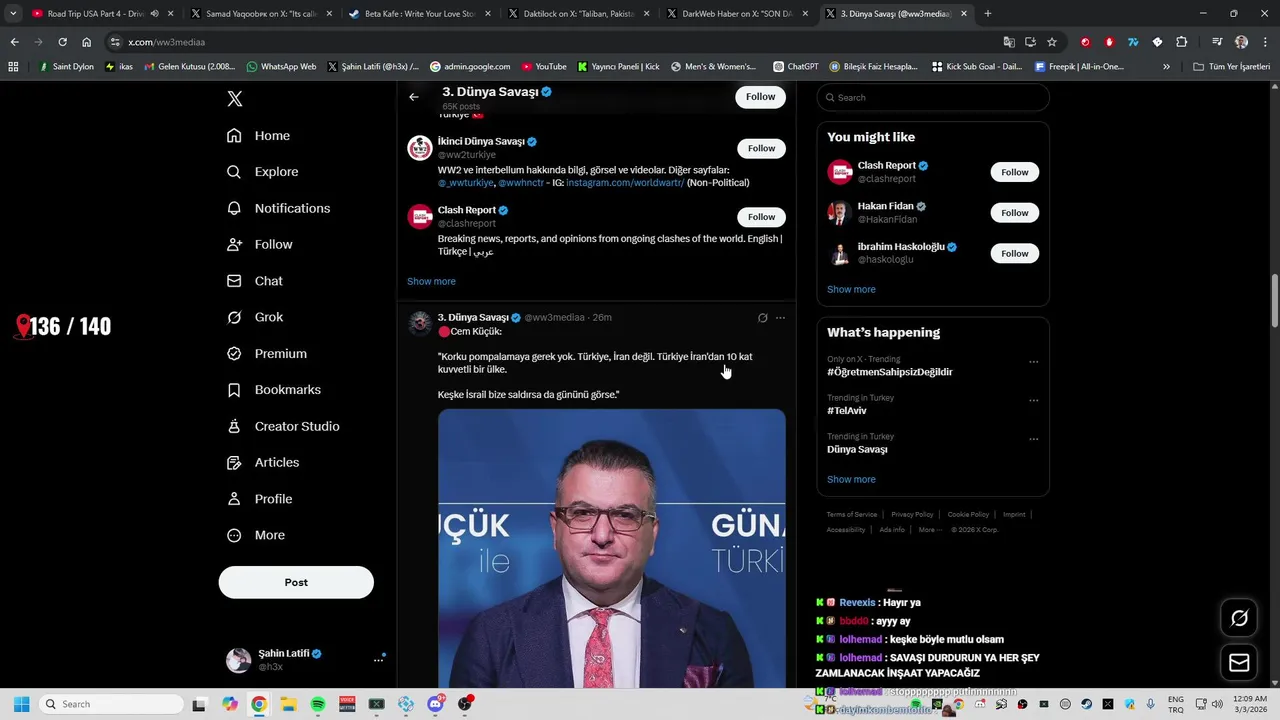Open the Chrome extensions puzzle icon
The image size is (1280, 720).
[x=1181, y=42]
